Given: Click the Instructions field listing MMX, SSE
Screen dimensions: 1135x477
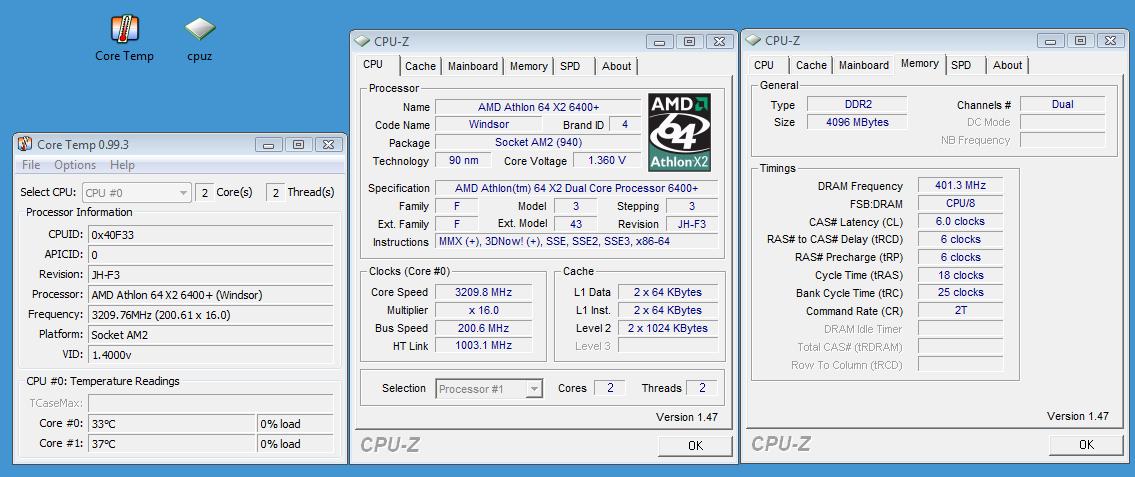Looking at the screenshot, I should pos(577,242).
